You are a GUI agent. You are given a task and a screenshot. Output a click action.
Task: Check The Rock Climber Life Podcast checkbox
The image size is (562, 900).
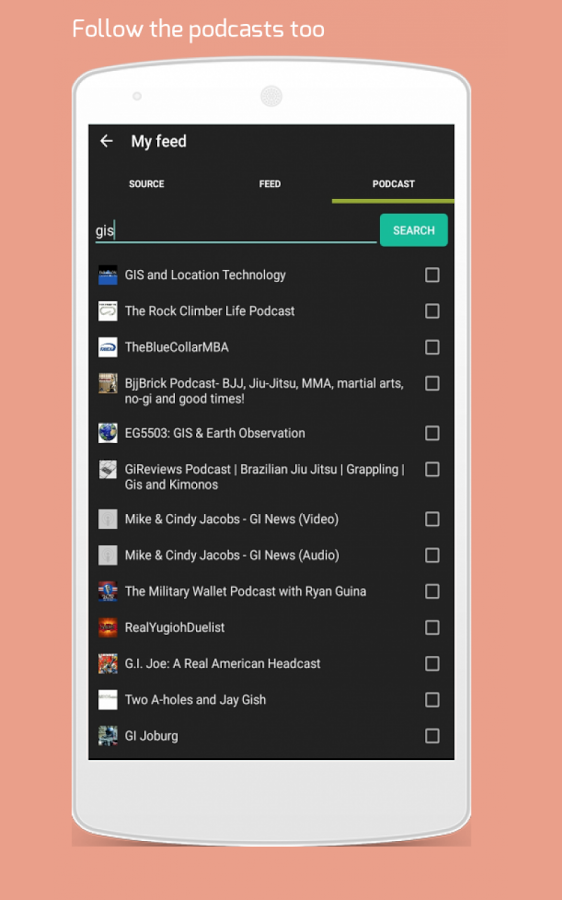point(432,311)
